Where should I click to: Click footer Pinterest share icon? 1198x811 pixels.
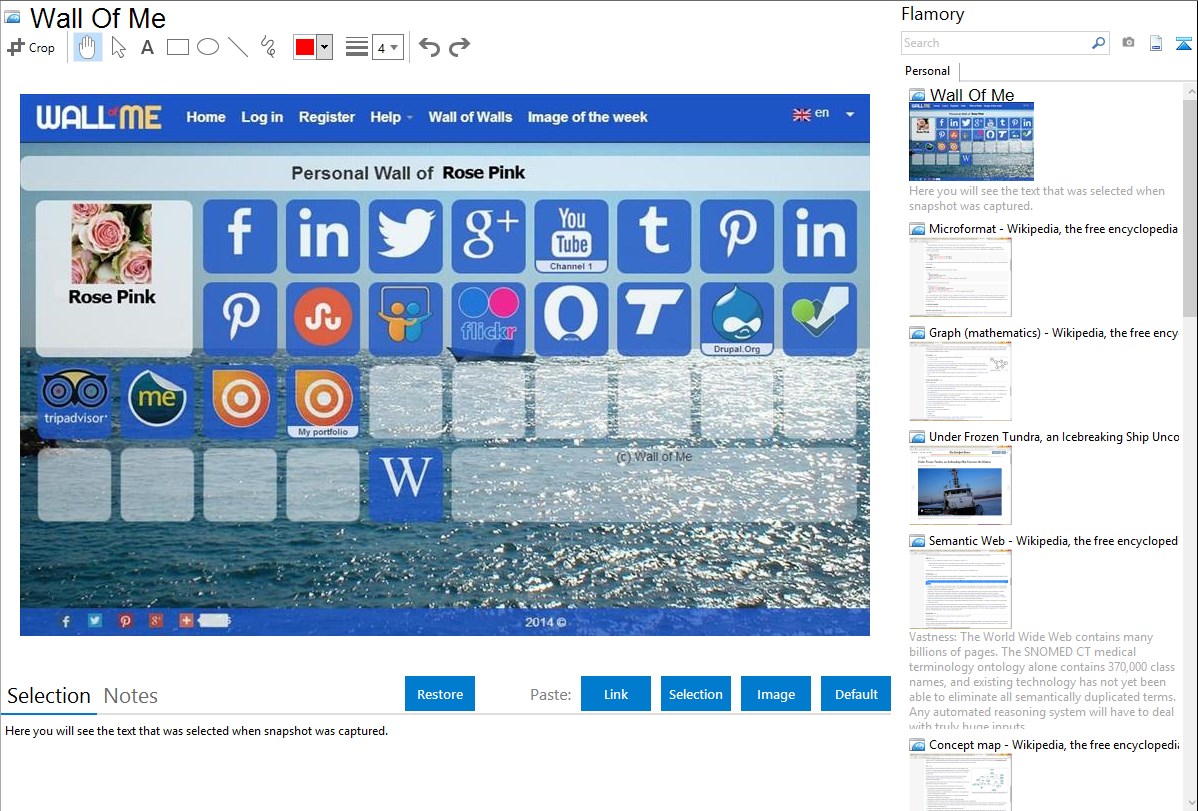(125, 621)
